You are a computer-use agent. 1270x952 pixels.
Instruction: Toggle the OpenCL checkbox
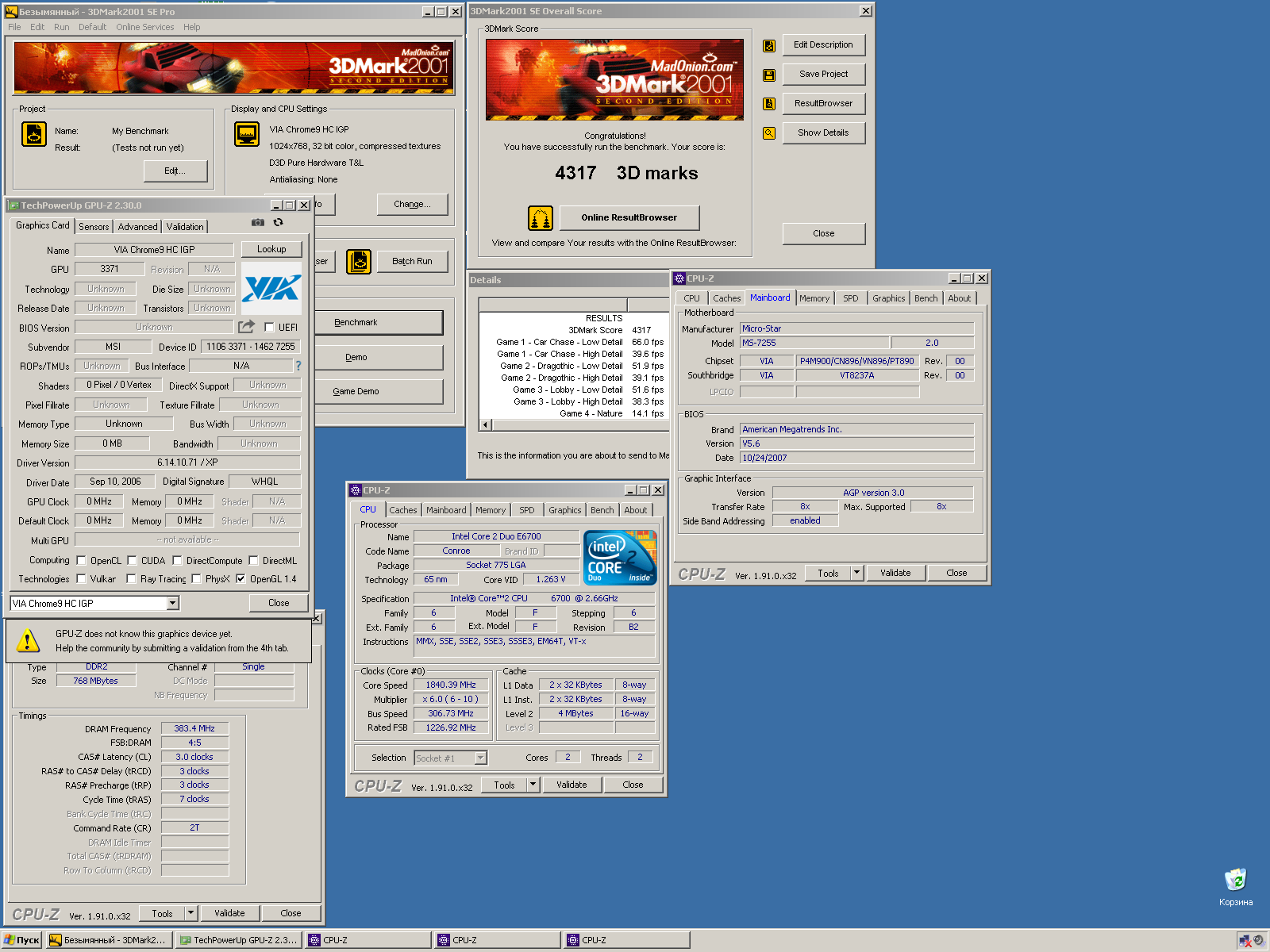81,560
